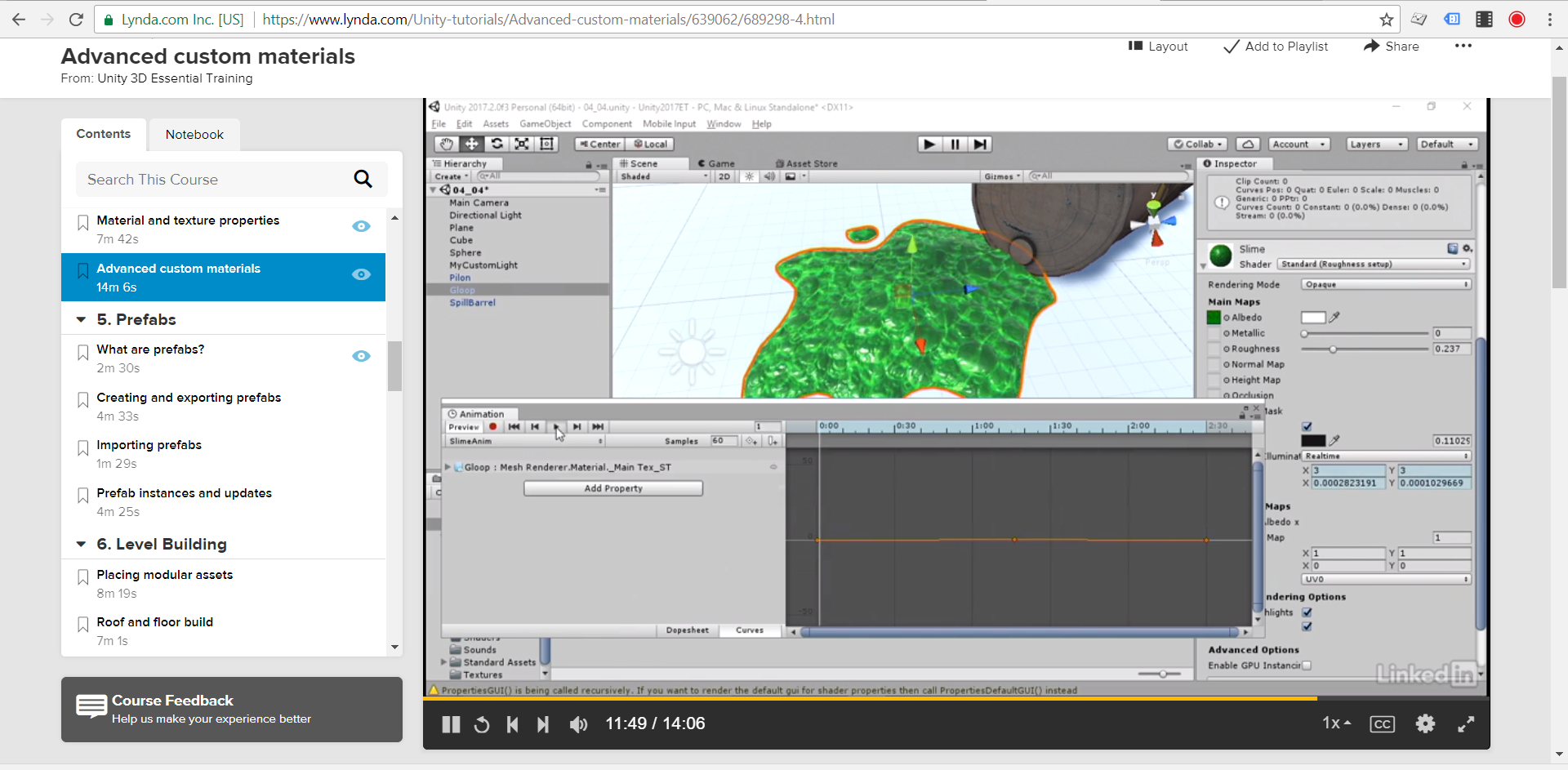Select Unity Scale tool
Screen dimensions: 1568x770
[x=522, y=144]
